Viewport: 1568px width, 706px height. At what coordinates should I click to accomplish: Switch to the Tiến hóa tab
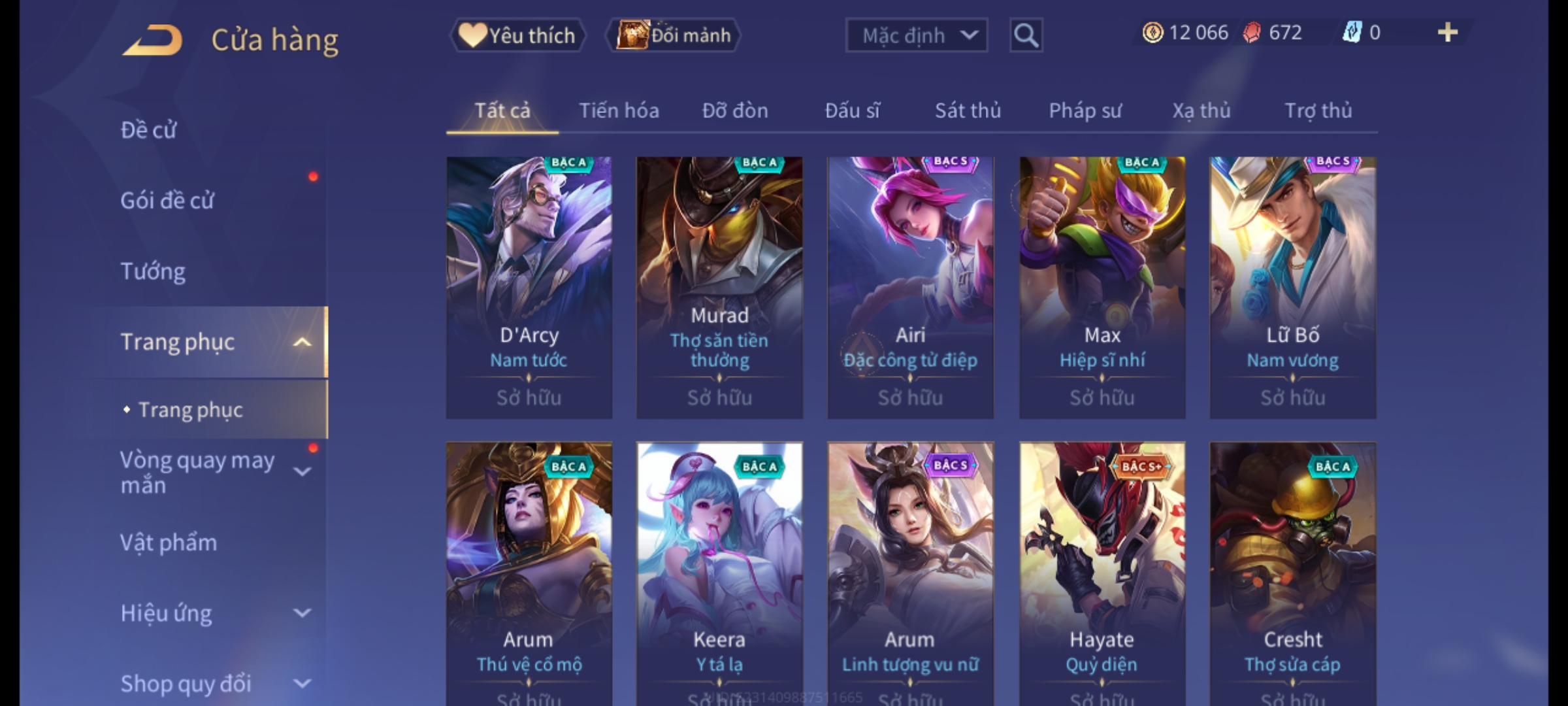619,110
